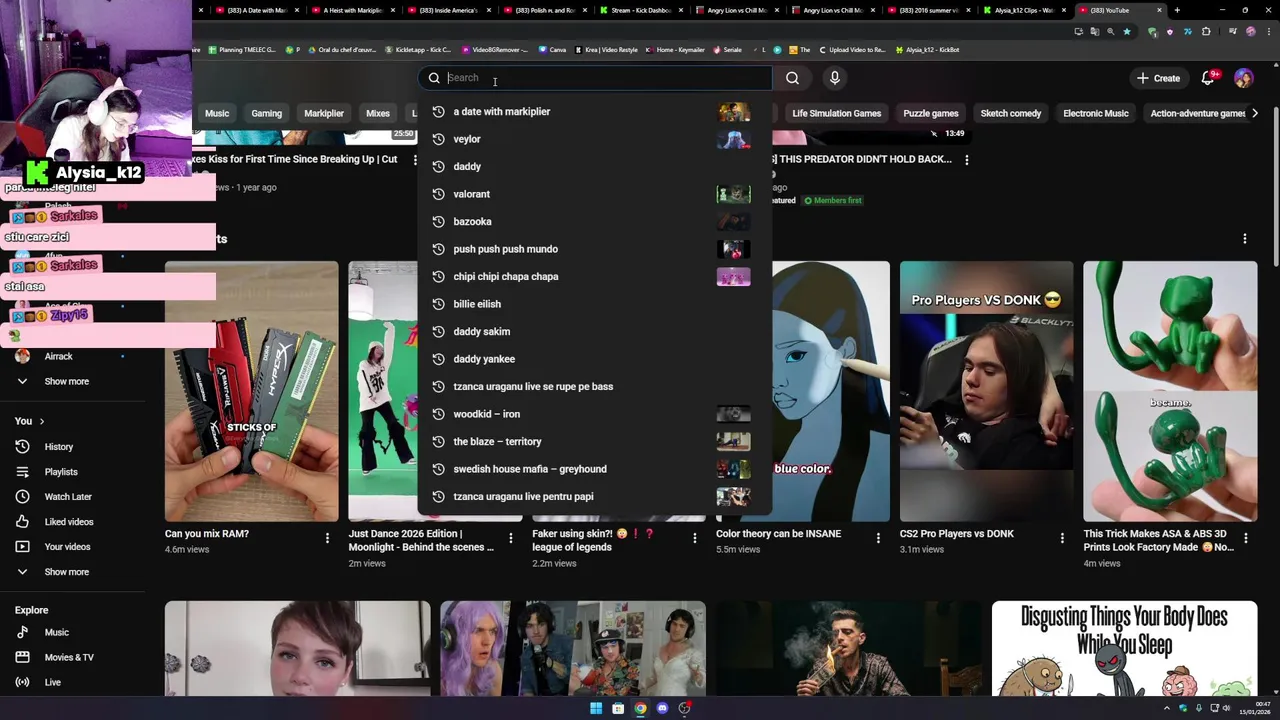Open the account avatar menu
Screen dimensions: 1280x720
coord(1243,78)
